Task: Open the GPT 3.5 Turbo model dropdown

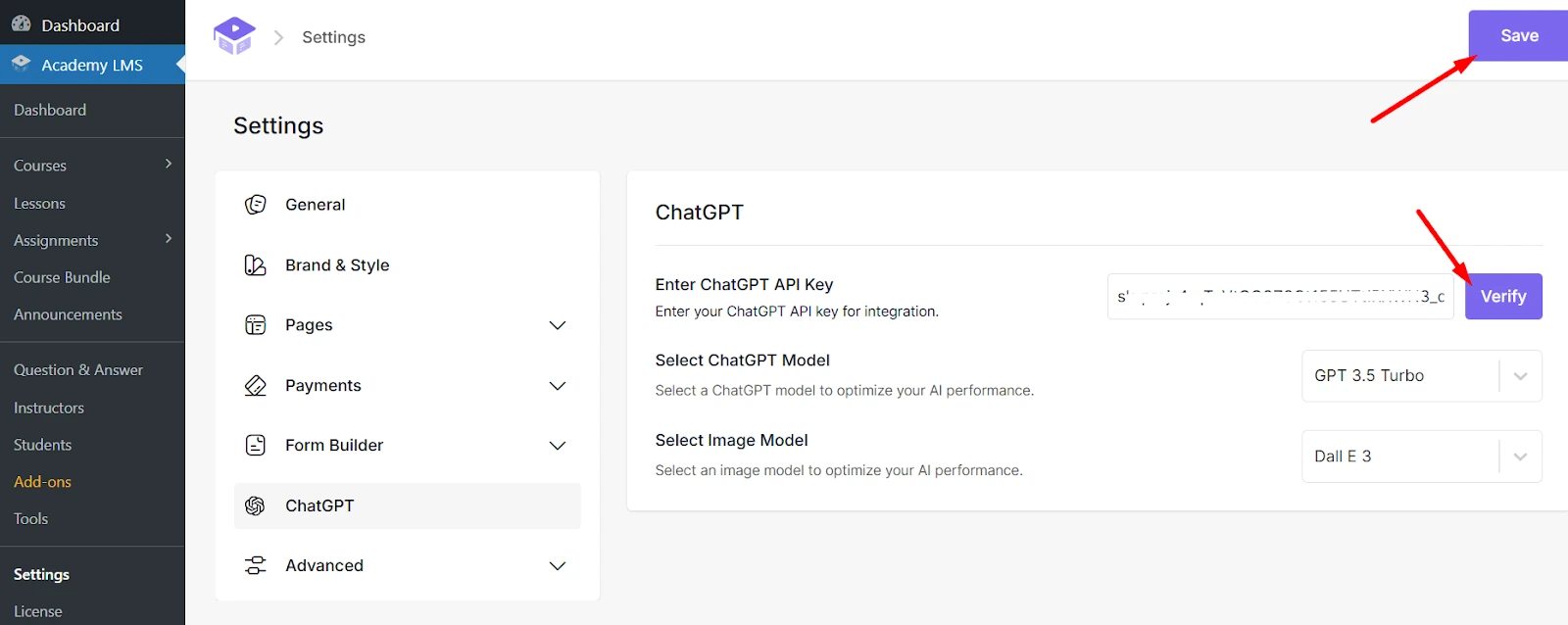Action: [x=1422, y=376]
